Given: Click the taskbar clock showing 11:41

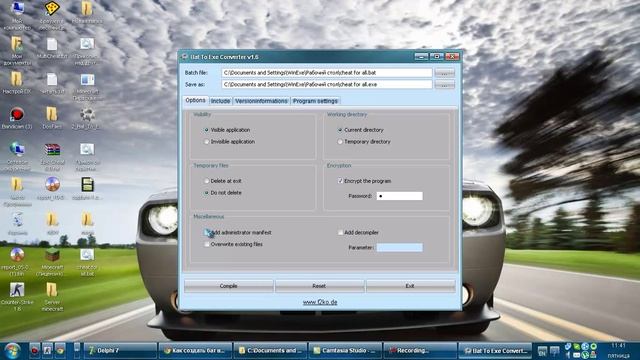Looking at the screenshot, I should [618, 346].
